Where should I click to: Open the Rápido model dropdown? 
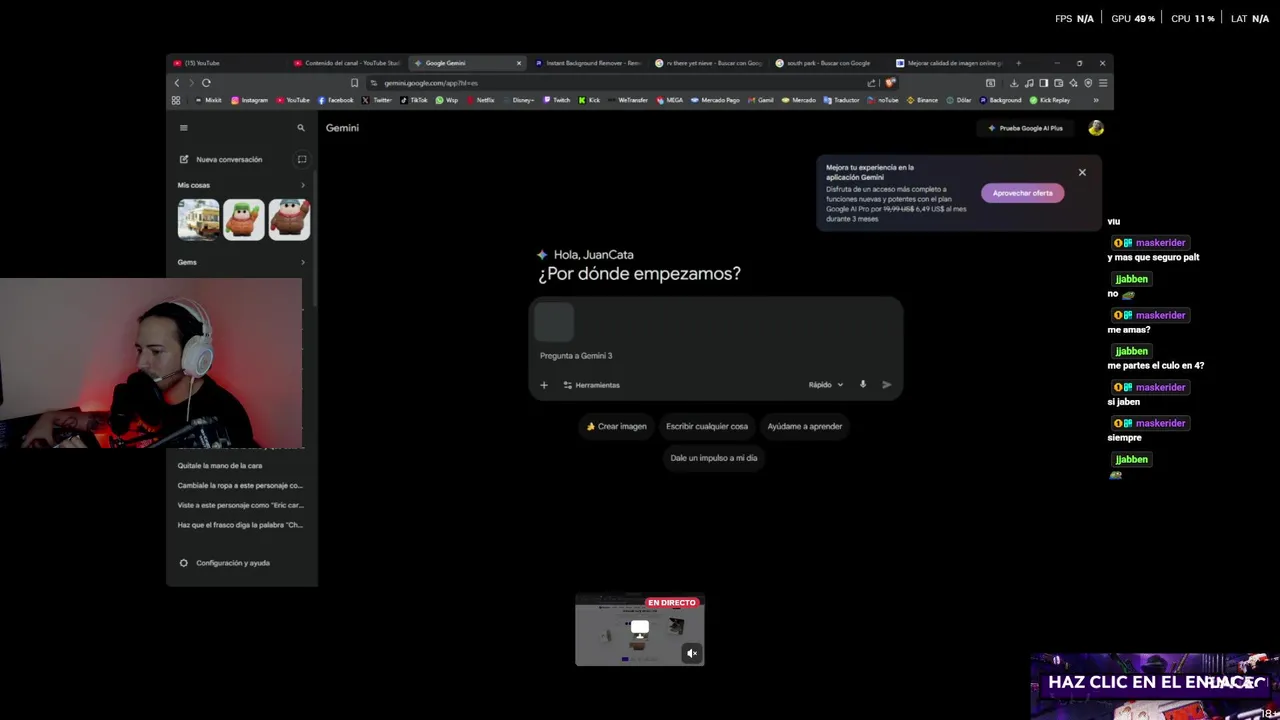(x=826, y=385)
